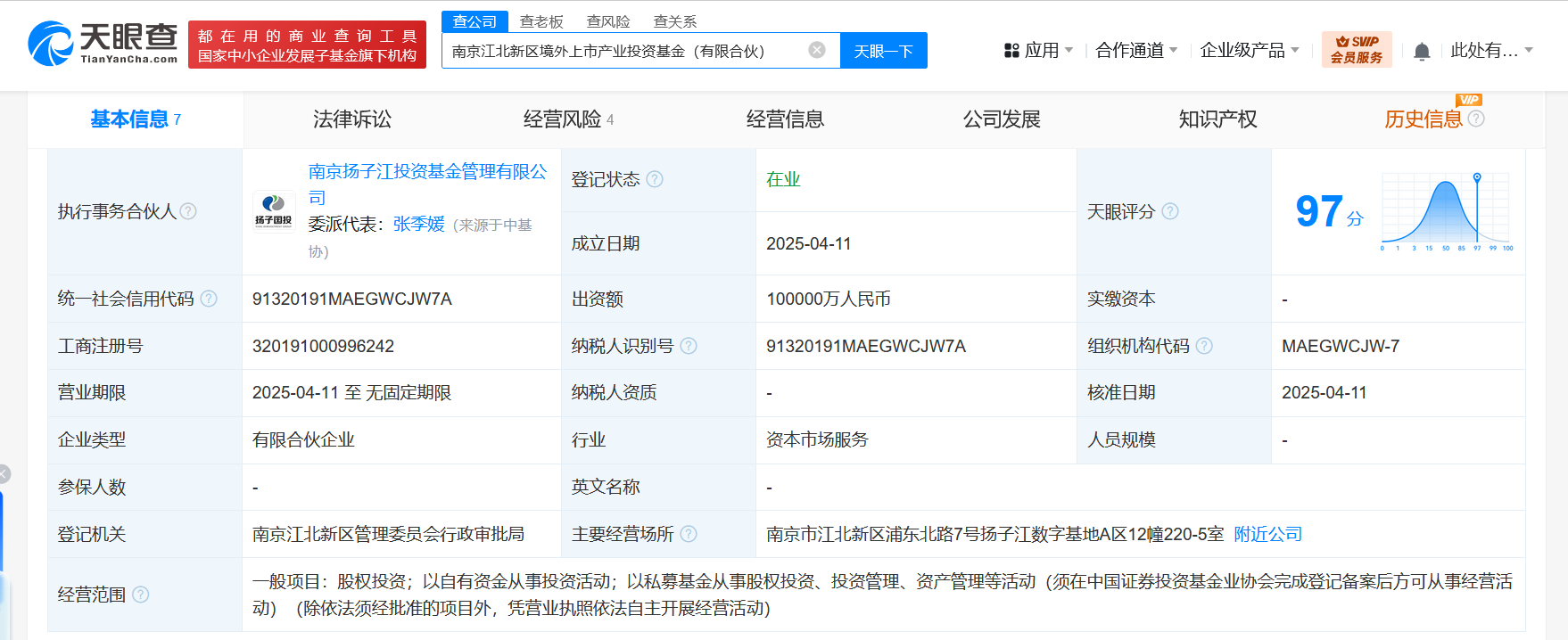Click the TianYanCha logo

pyautogui.click(x=103, y=44)
